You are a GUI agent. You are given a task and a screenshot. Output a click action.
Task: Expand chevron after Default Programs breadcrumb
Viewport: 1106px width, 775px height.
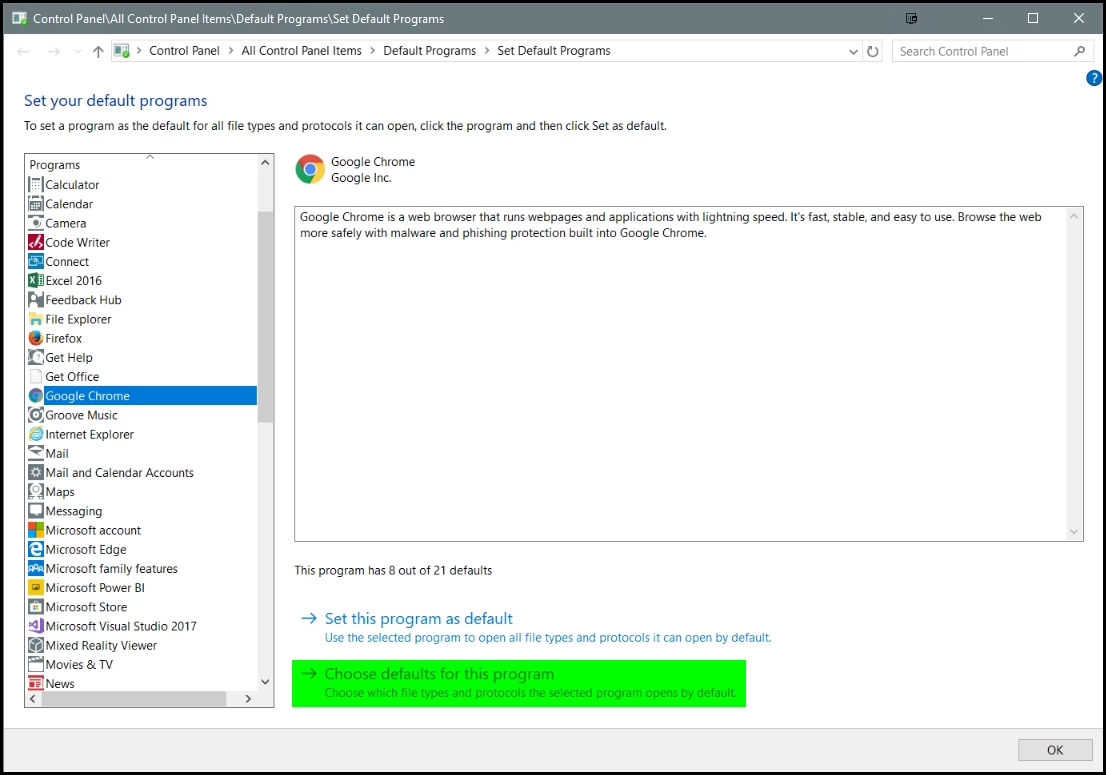tap(487, 51)
